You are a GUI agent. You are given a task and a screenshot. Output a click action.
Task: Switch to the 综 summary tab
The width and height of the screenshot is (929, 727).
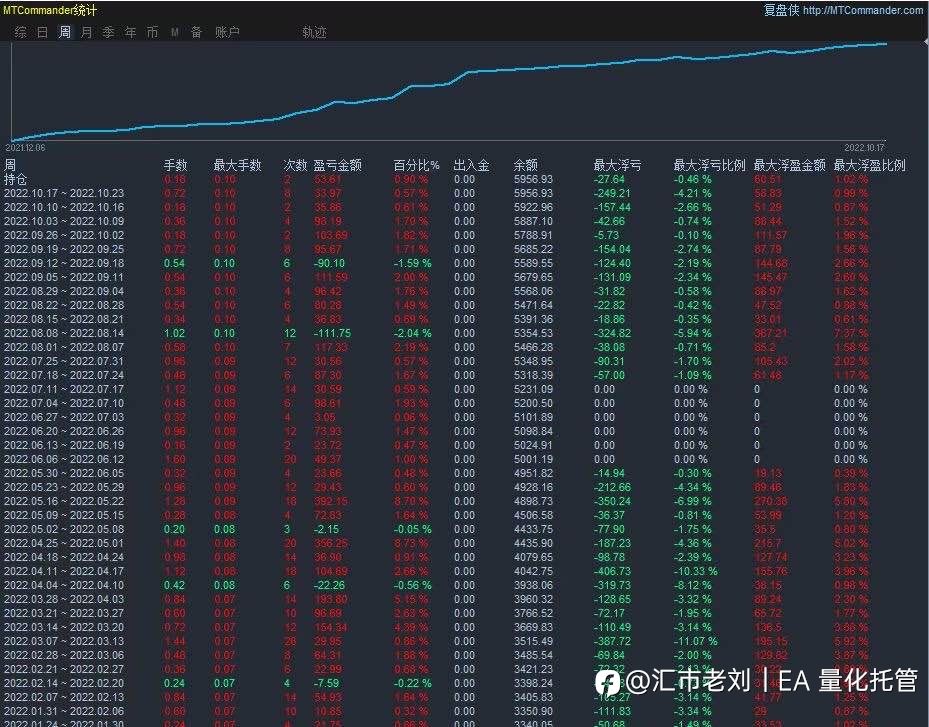pos(21,32)
